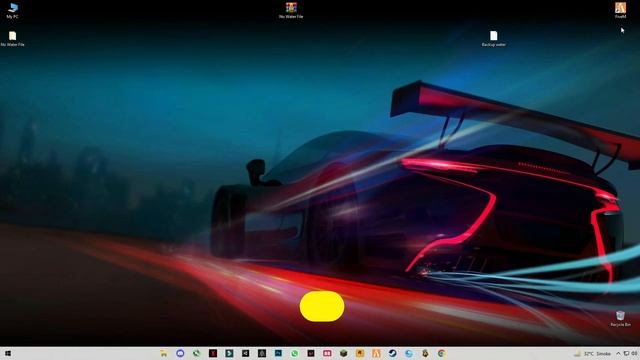Open the 32°C Smoke weather widget

coord(593,353)
